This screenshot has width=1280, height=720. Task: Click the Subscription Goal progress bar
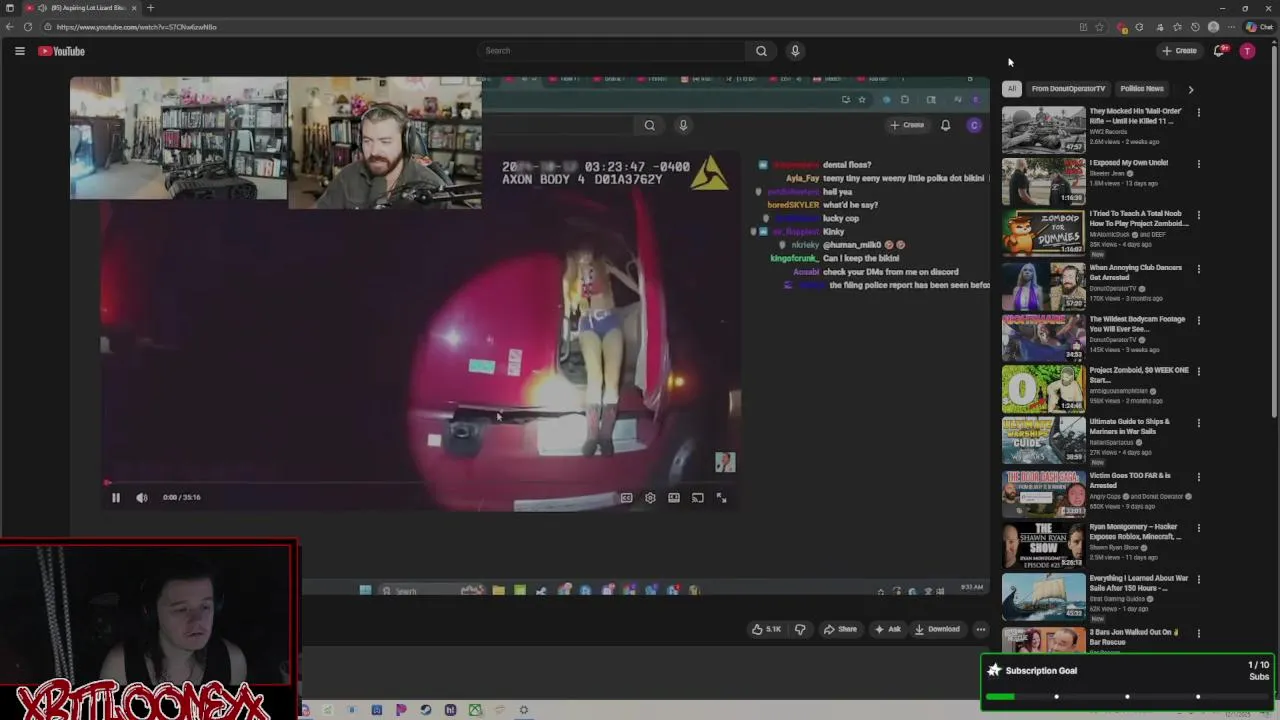1127,697
